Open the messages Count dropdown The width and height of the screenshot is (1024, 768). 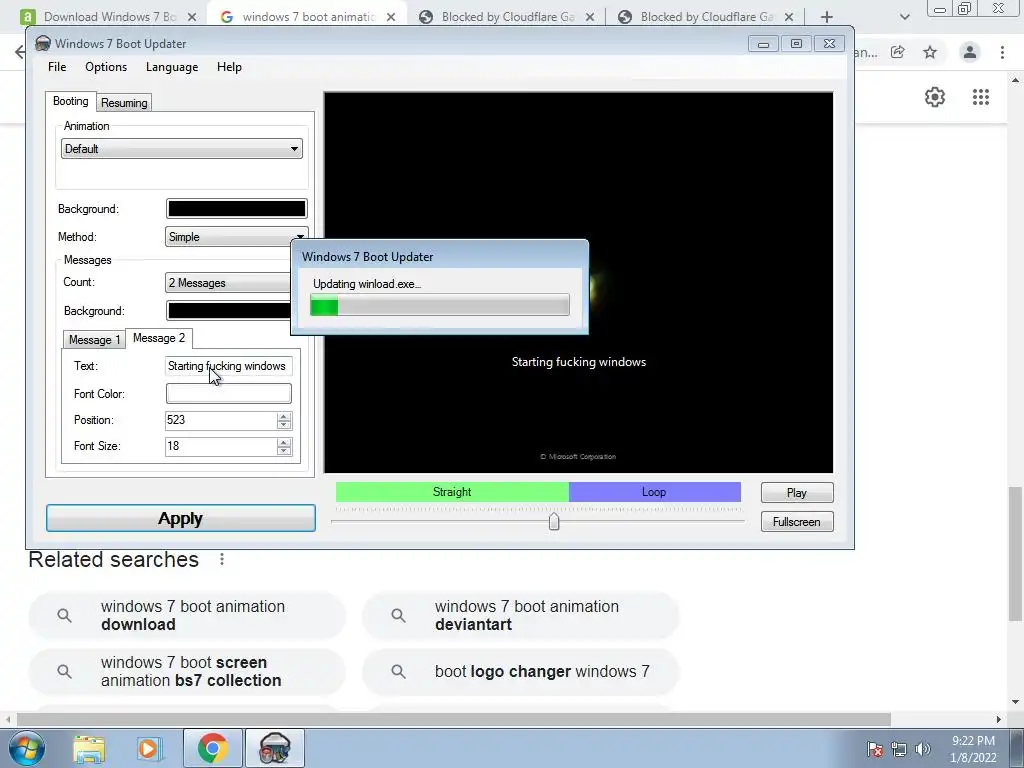tap(228, 283)
